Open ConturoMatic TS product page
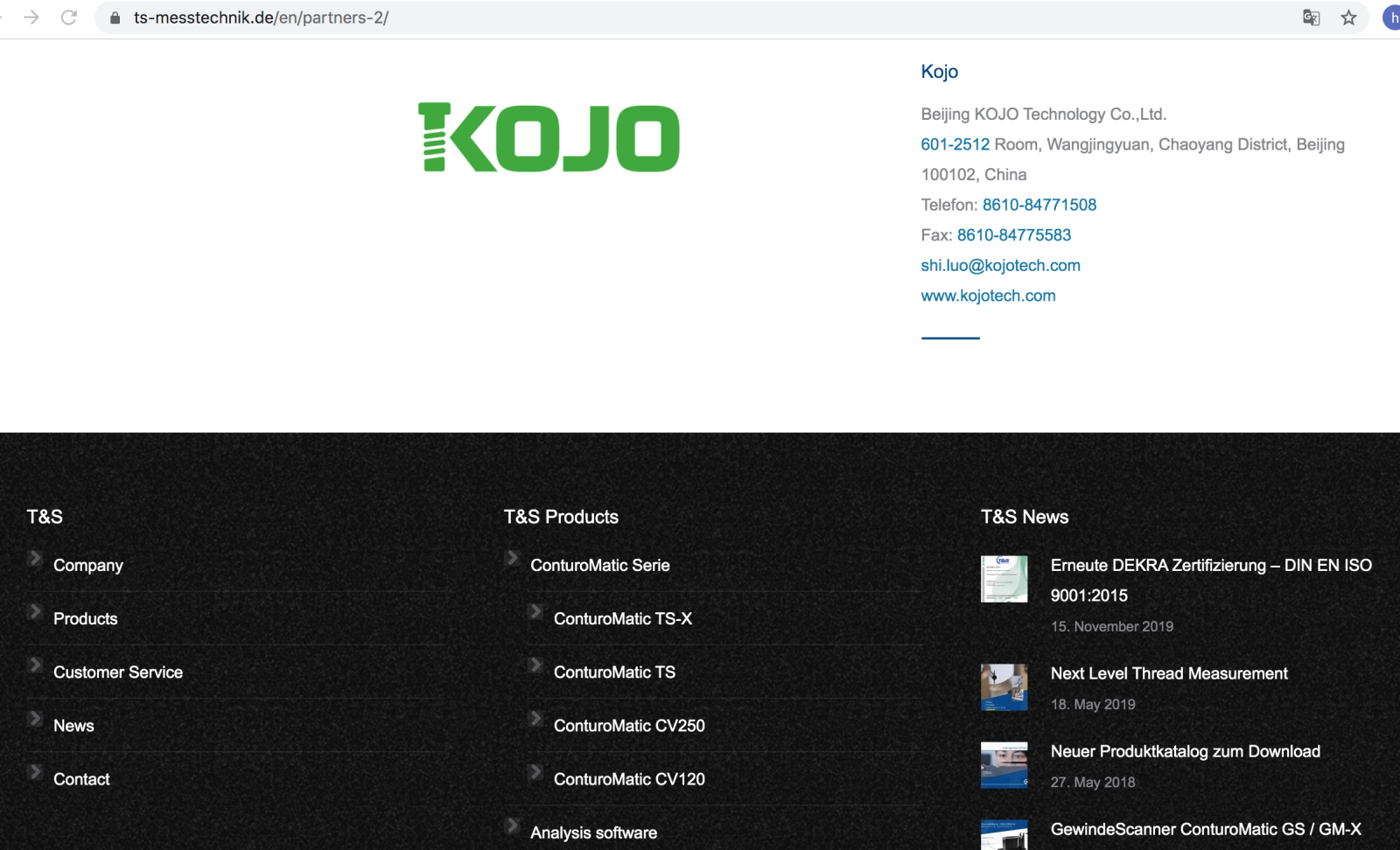Viewport: 1400px width, 850px height. (x=614, y=672)
